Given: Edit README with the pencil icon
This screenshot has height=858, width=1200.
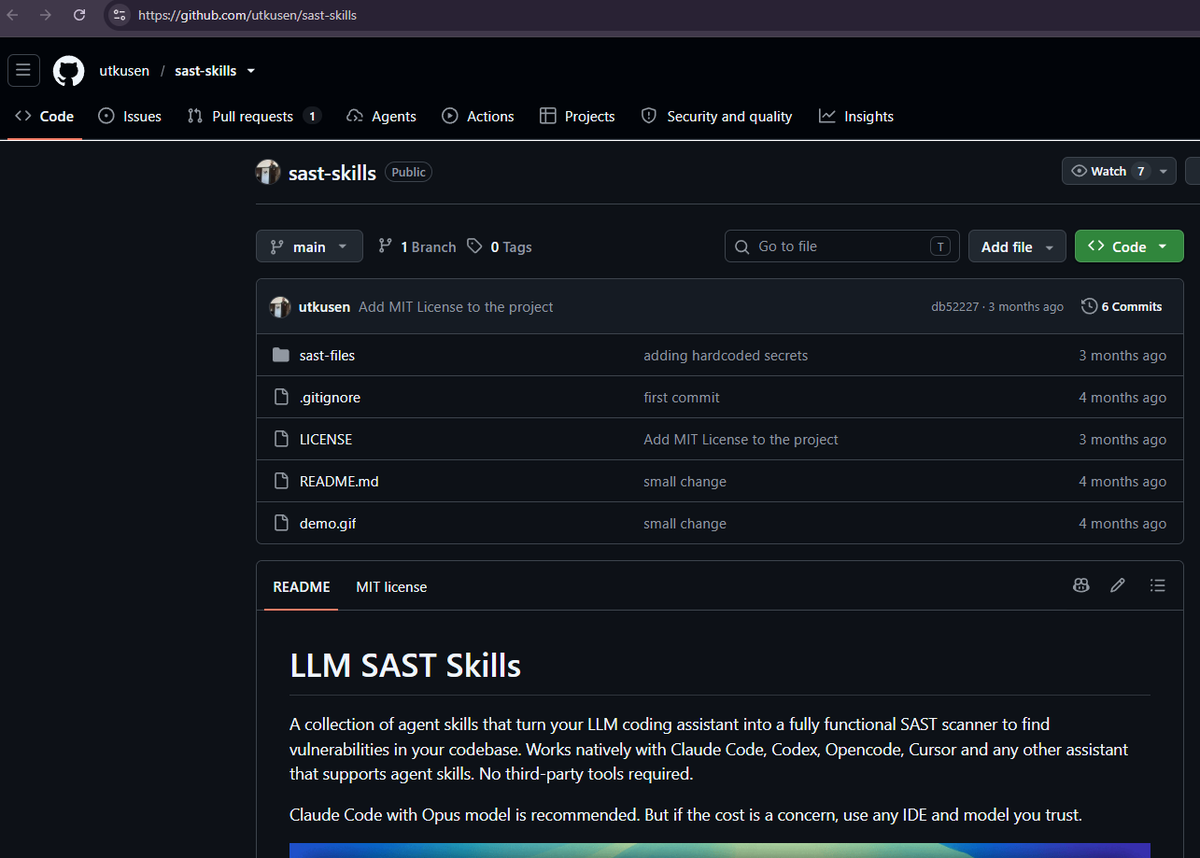Looking at the screenshot, I should 1118,586.
